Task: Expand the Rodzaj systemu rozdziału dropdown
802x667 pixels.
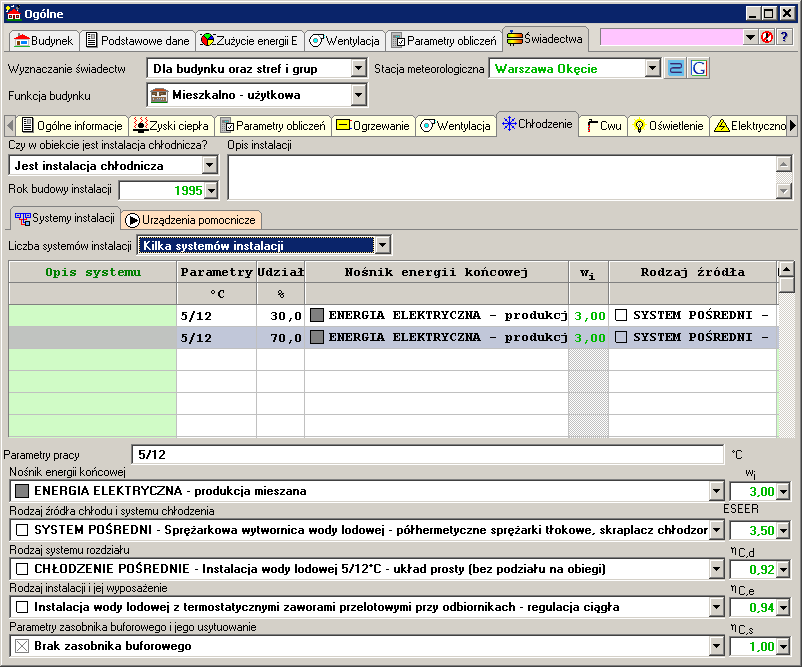Action: tap(717, 569)
